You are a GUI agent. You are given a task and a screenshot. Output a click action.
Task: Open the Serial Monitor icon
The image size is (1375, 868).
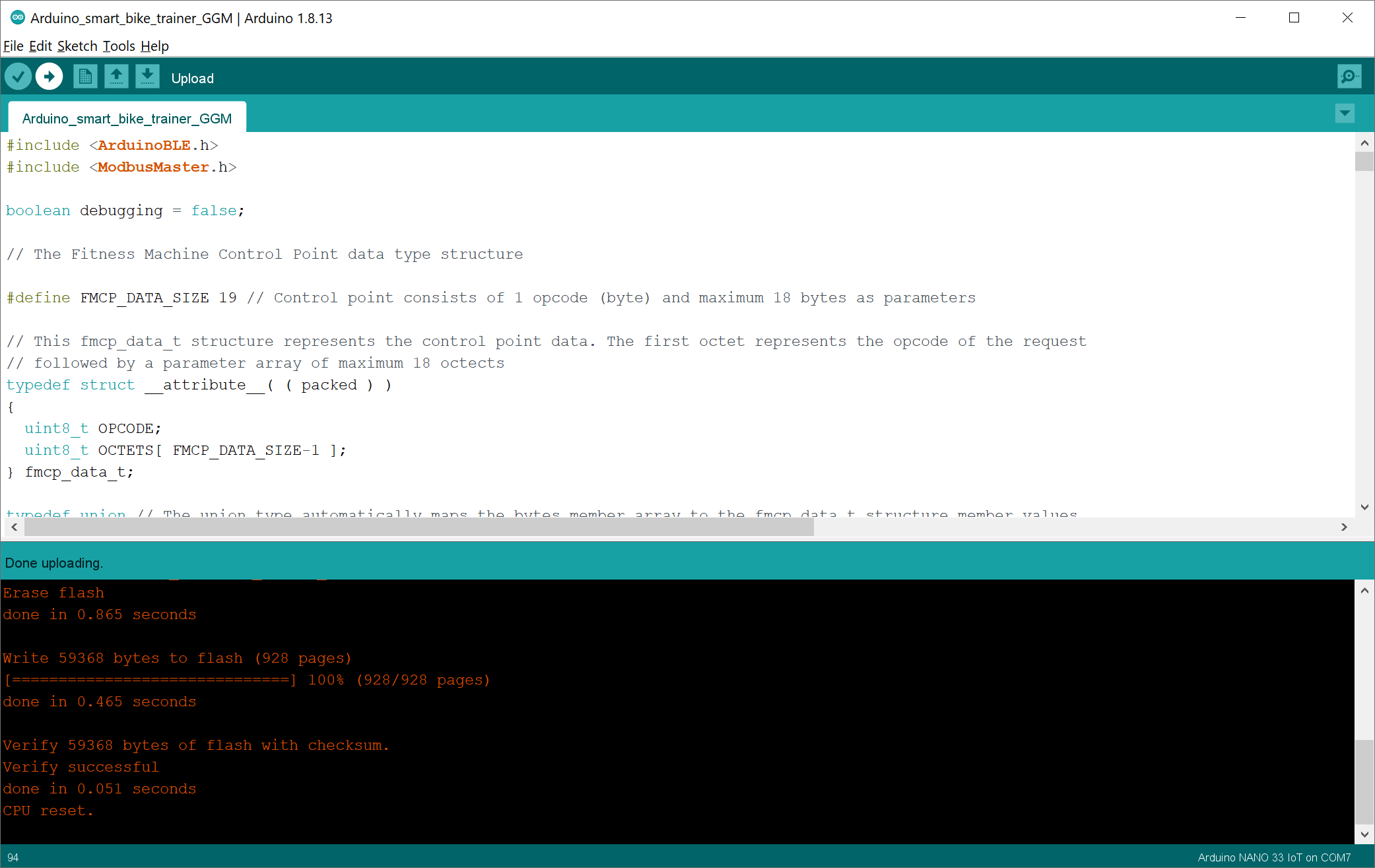click(x=1349, y=76)
